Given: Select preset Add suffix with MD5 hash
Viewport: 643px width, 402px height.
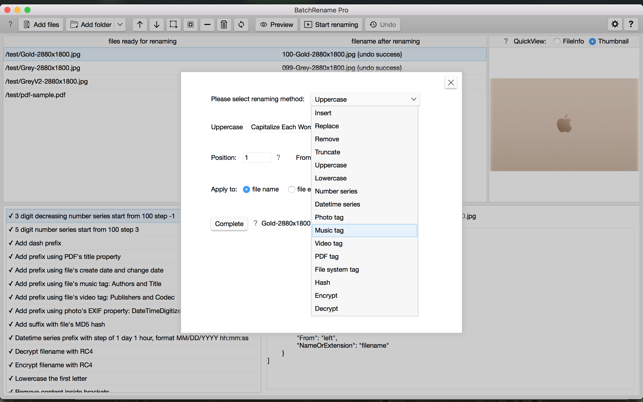Looking at the screenshot, I should click(93, 324).
